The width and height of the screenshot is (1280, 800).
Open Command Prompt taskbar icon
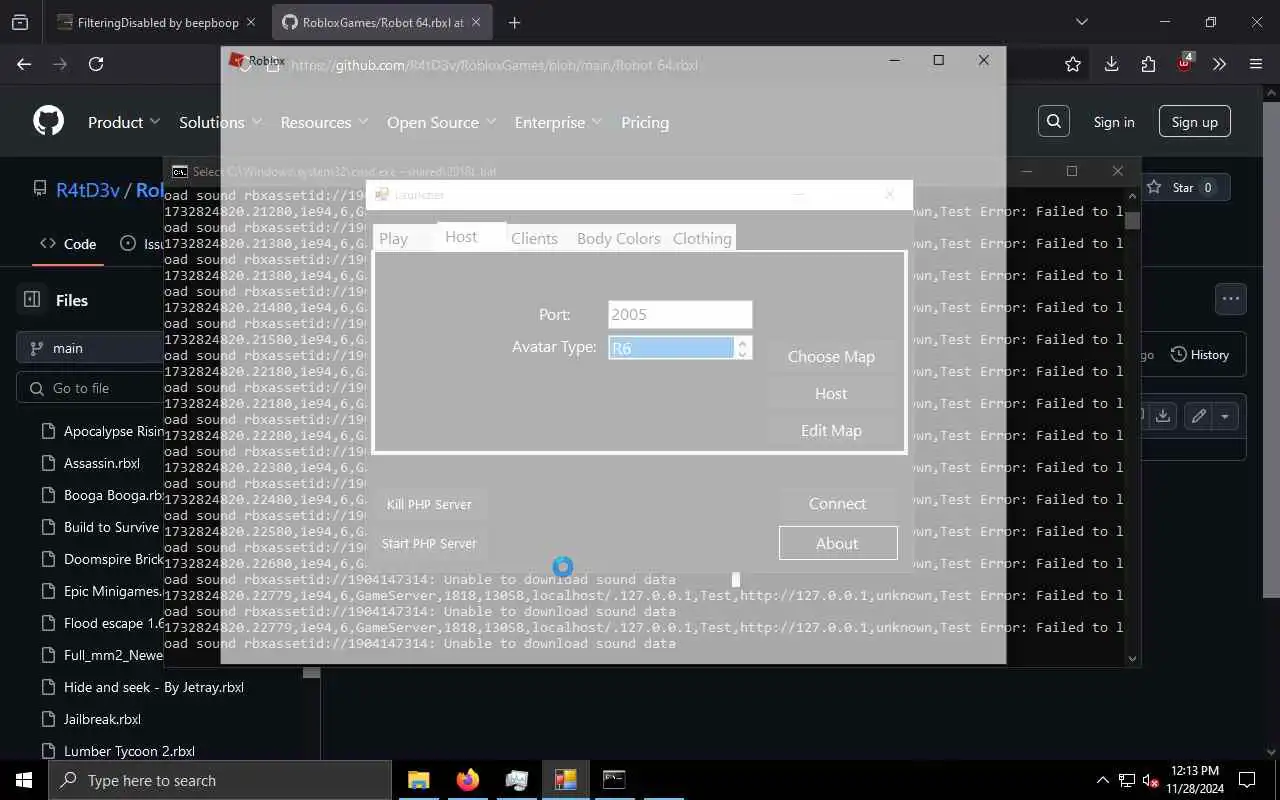pyautogui.click(x=614, y=780)
